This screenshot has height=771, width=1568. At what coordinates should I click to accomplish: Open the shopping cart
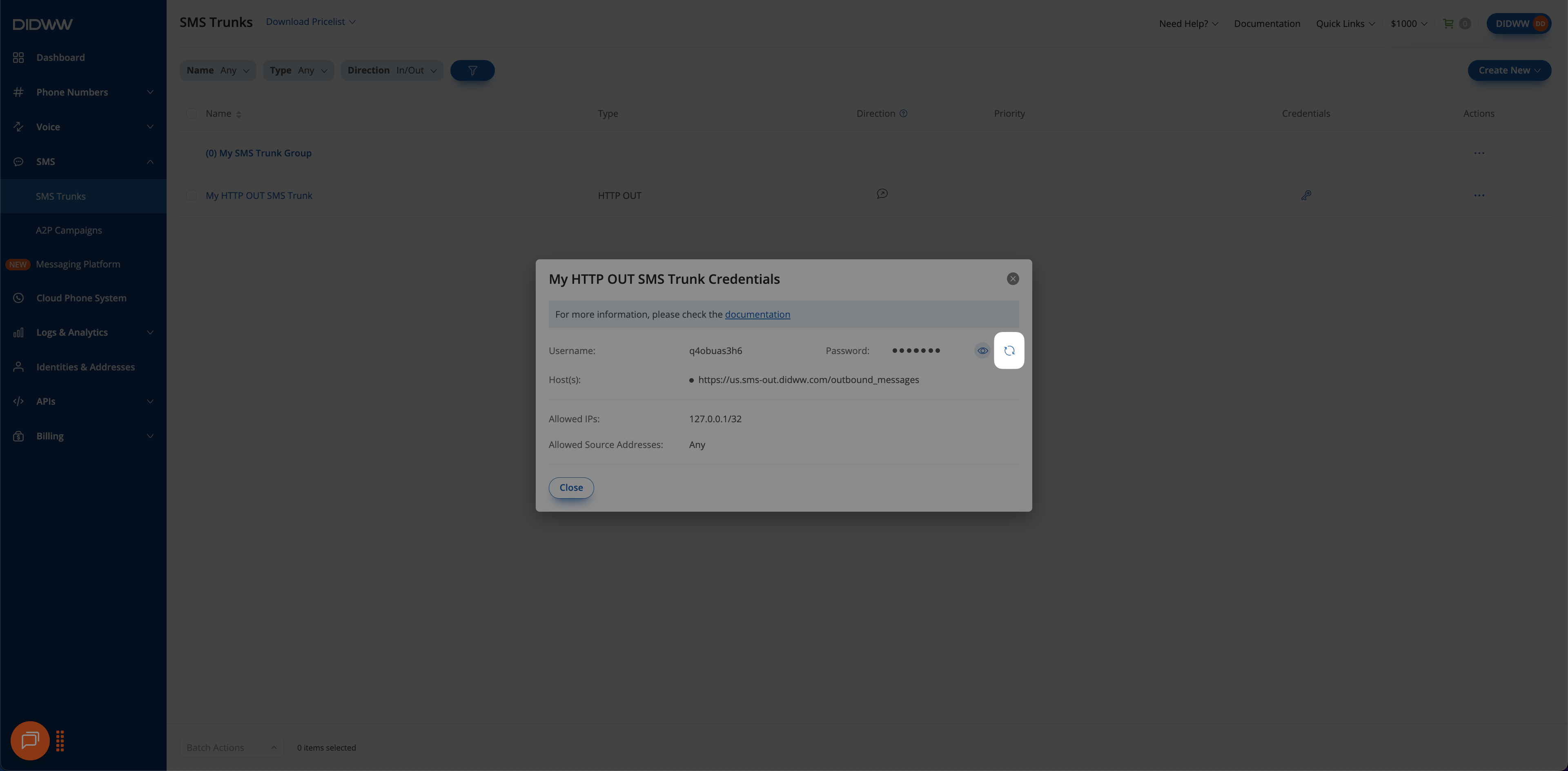point(1448,24)
